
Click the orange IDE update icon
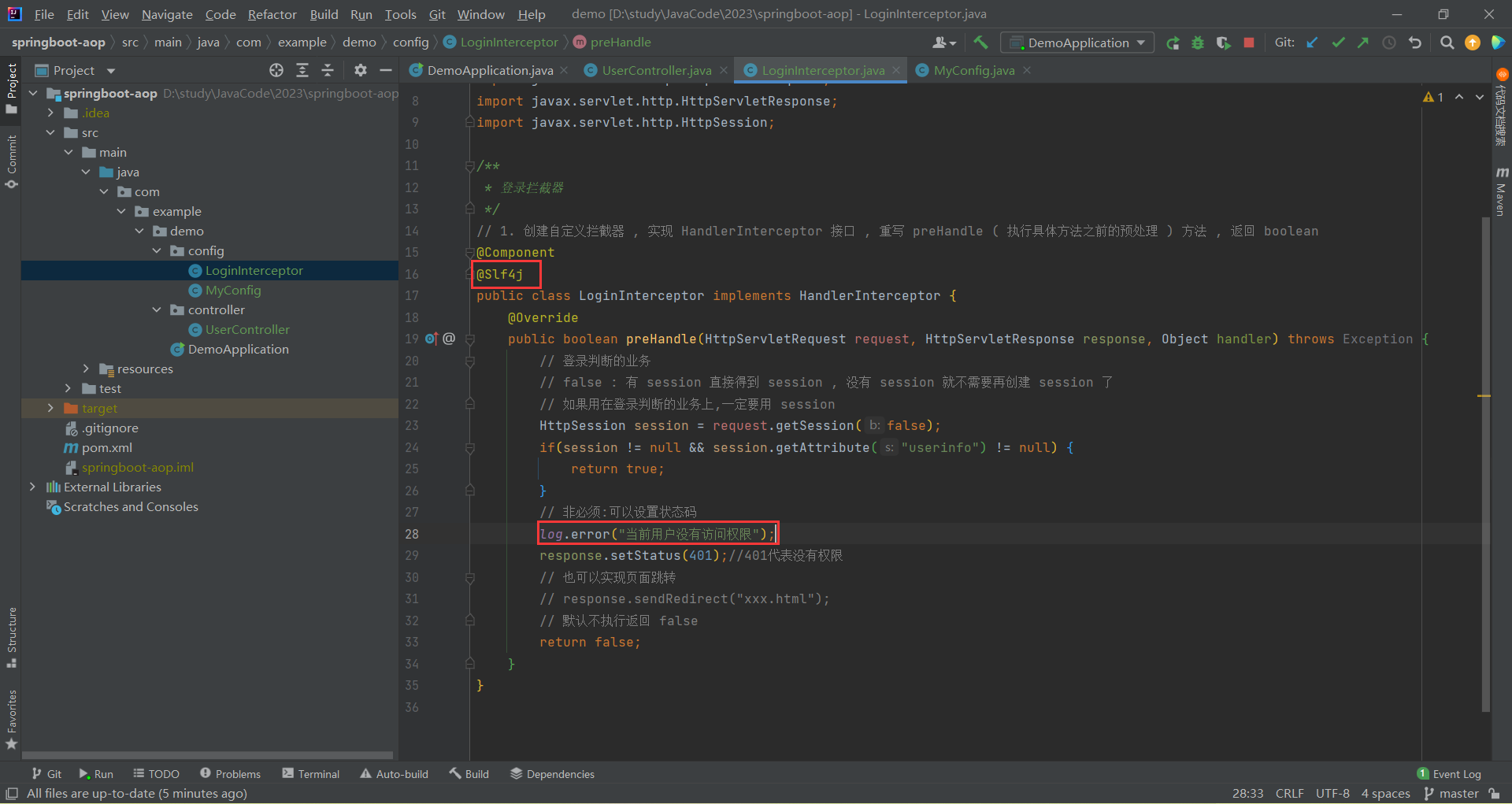(1473, 43)
